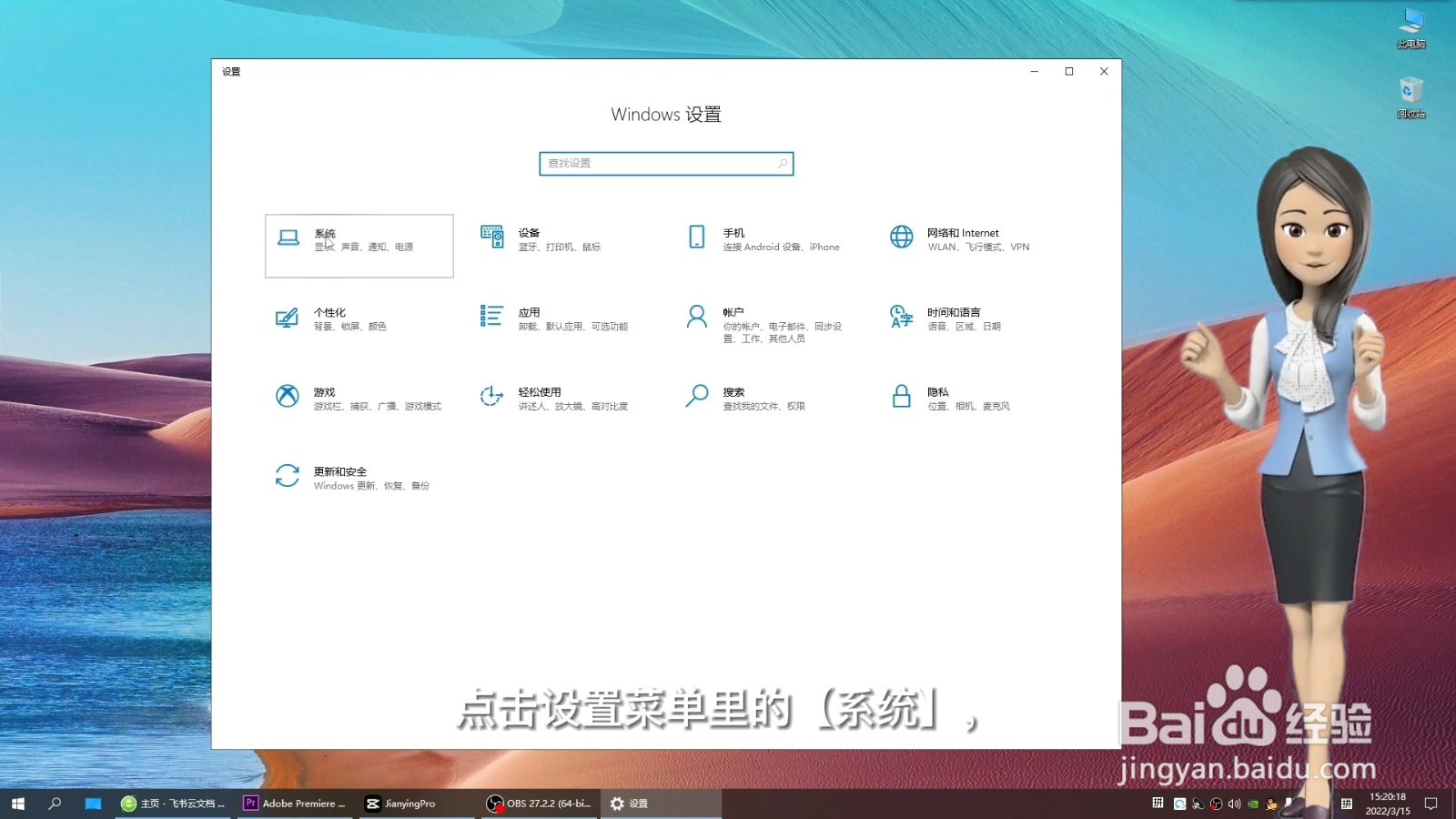Open the blue desktop app taskbar icon
The image size is (1456, 819).
coord(93,804)
